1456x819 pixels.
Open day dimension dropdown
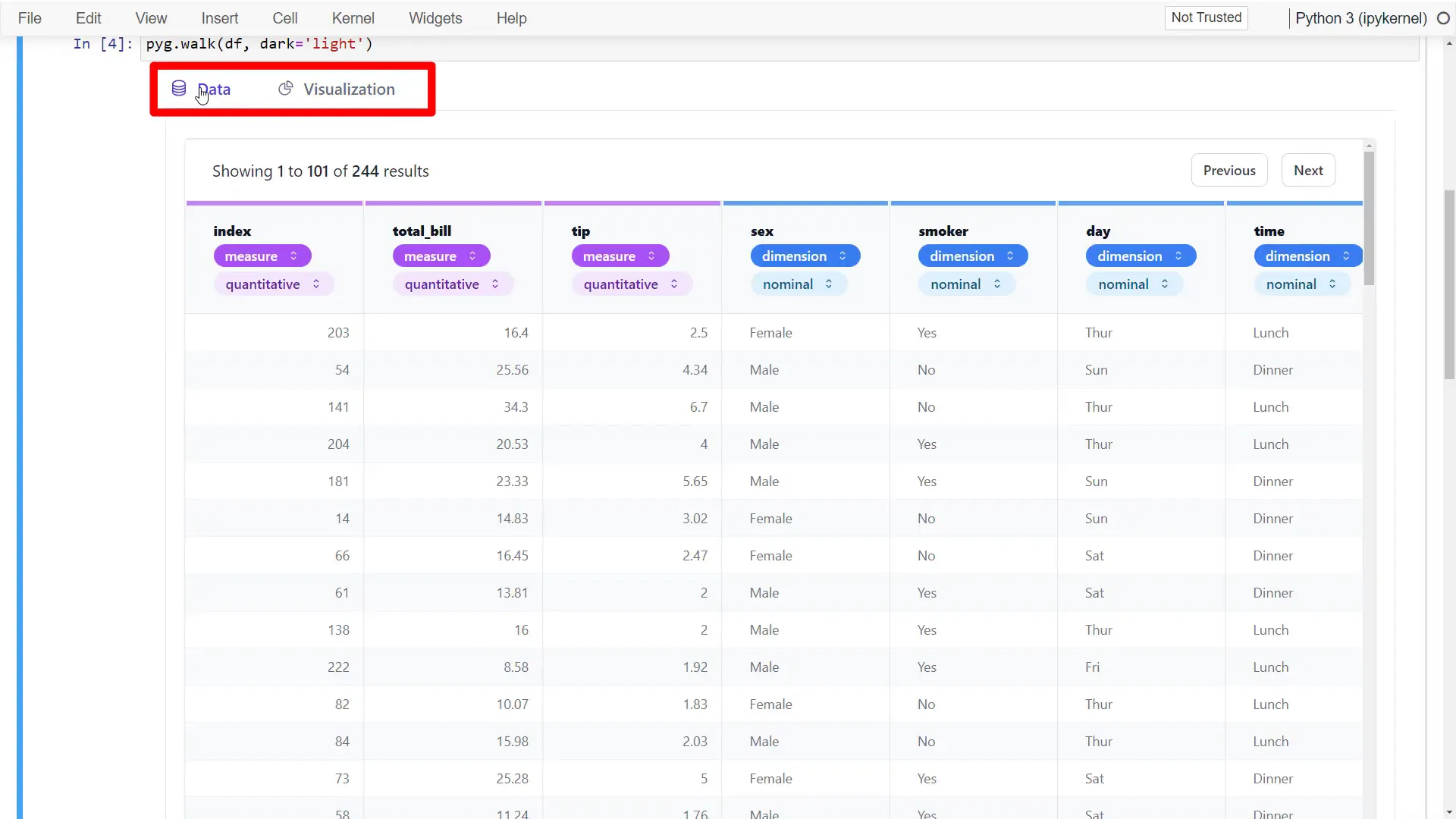(1140, 256)
